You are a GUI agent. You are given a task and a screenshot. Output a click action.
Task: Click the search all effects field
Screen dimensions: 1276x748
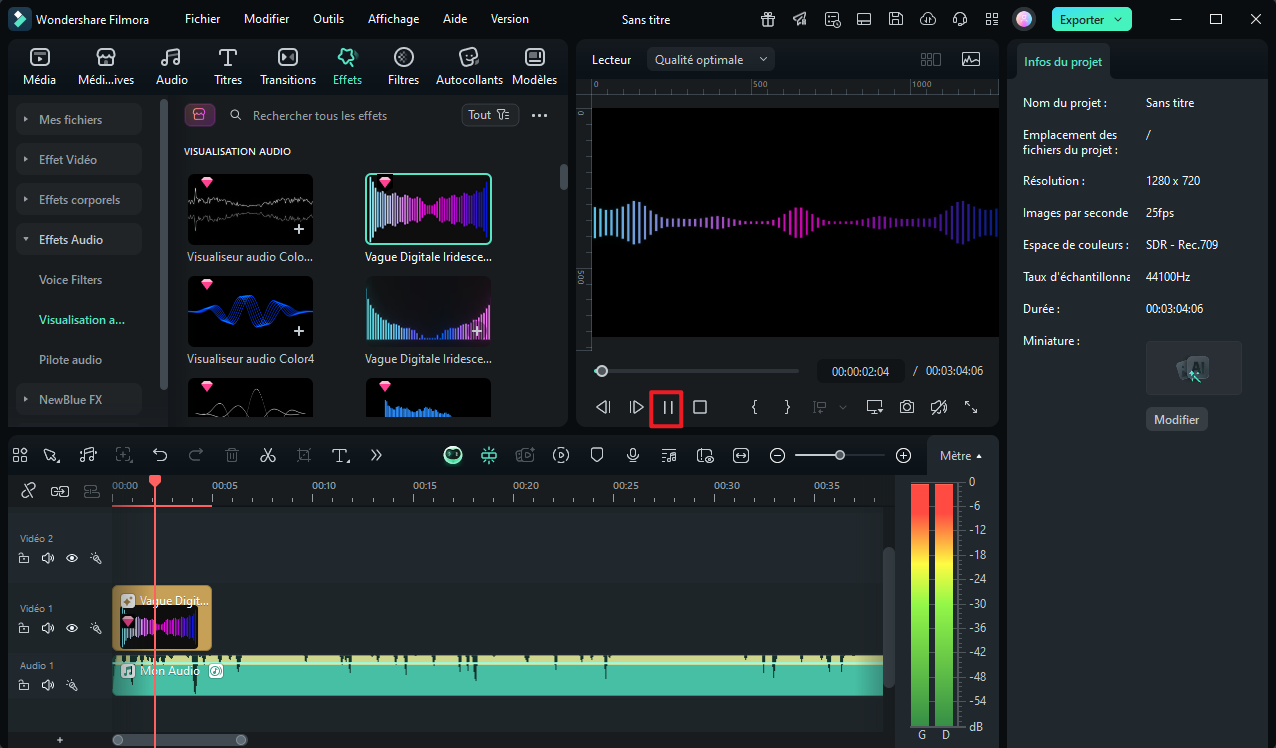(x=340, y=116)
